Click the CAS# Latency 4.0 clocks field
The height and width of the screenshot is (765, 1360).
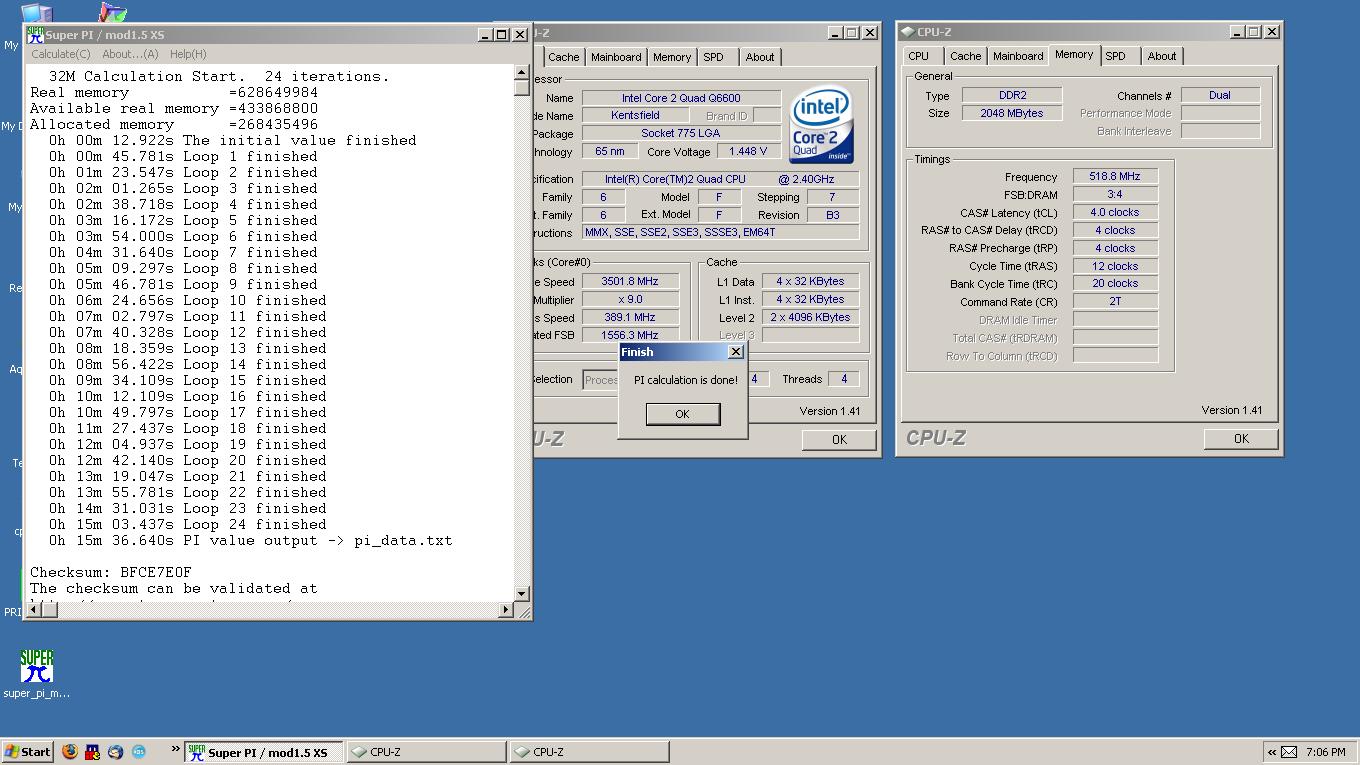pyautogui.click(x=1115, y=212)
